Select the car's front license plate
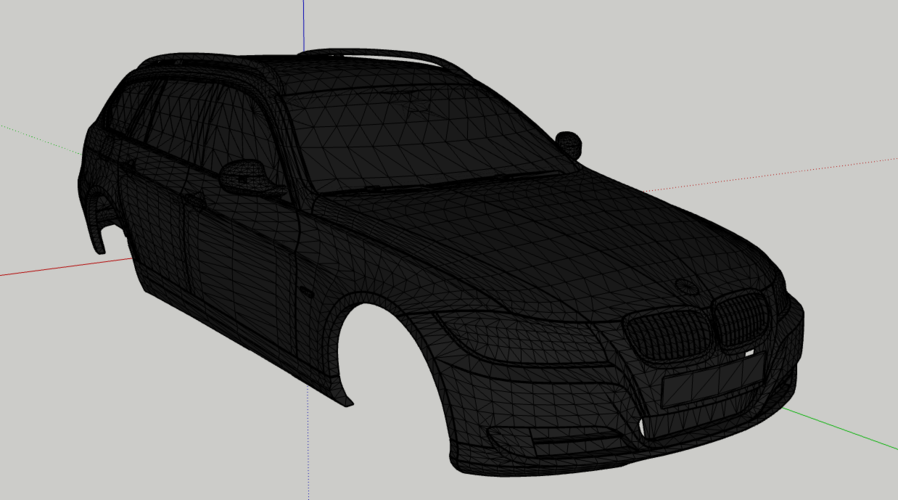 [712, 379]
